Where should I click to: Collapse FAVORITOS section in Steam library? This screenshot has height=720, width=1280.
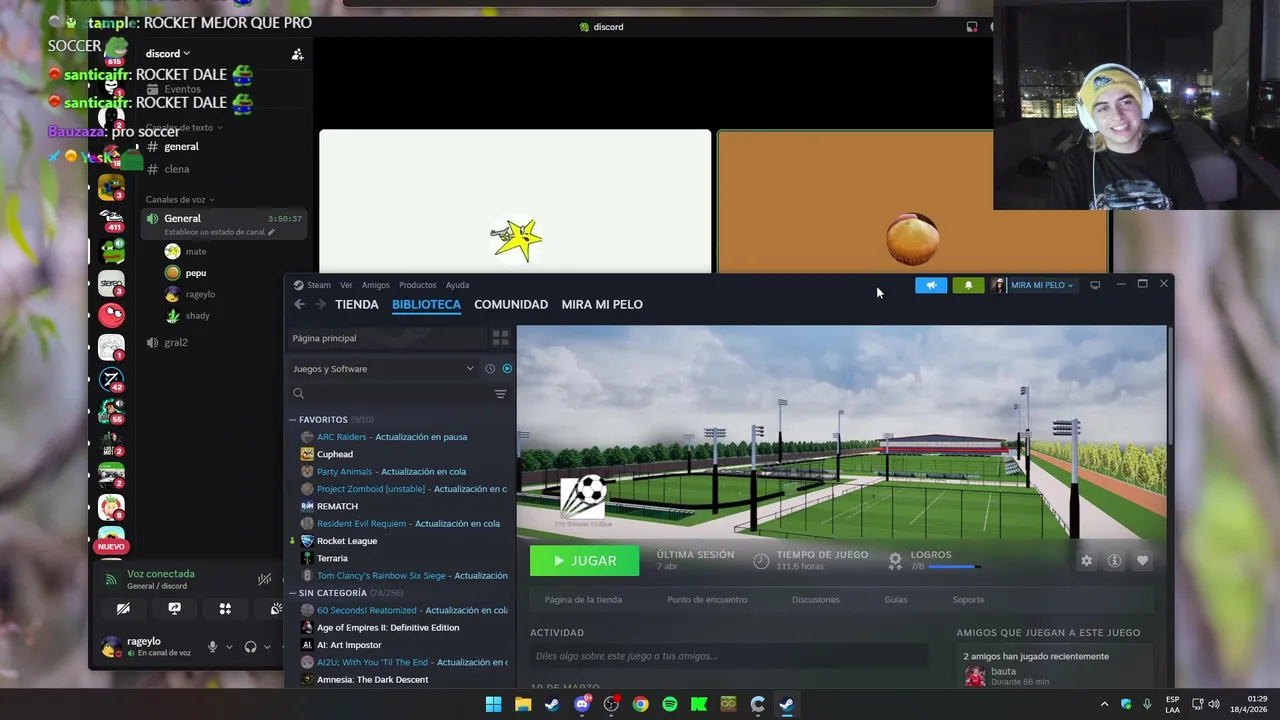(x=293, y=420)
